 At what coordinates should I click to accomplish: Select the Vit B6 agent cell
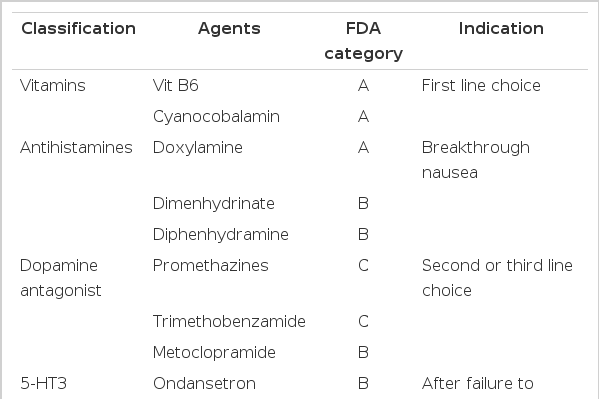176,86
